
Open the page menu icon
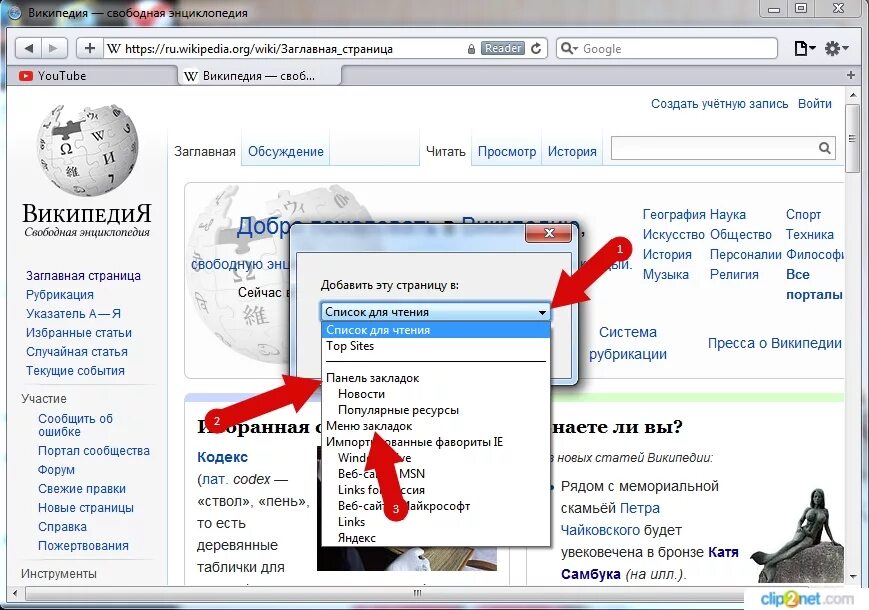(x=805, y=49)
